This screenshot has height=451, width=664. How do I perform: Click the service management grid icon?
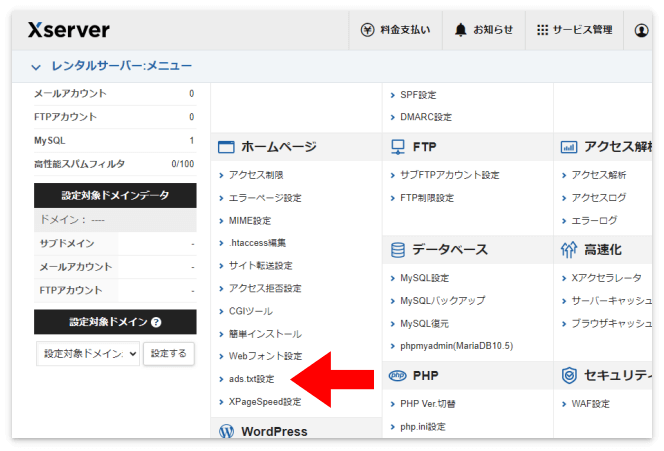(x=542, y=30)
